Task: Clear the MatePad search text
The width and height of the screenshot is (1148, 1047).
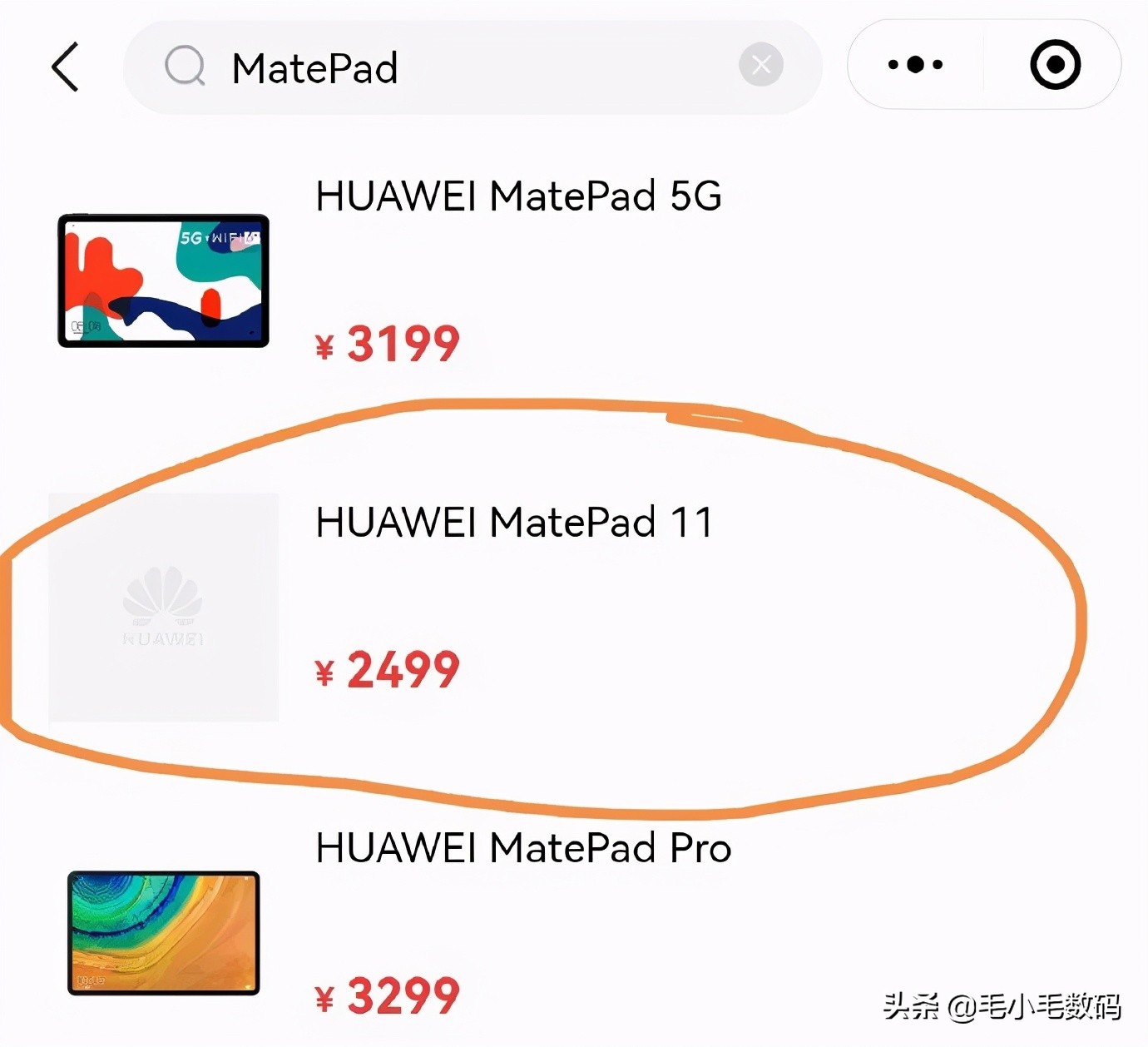Action: point(760,64)
